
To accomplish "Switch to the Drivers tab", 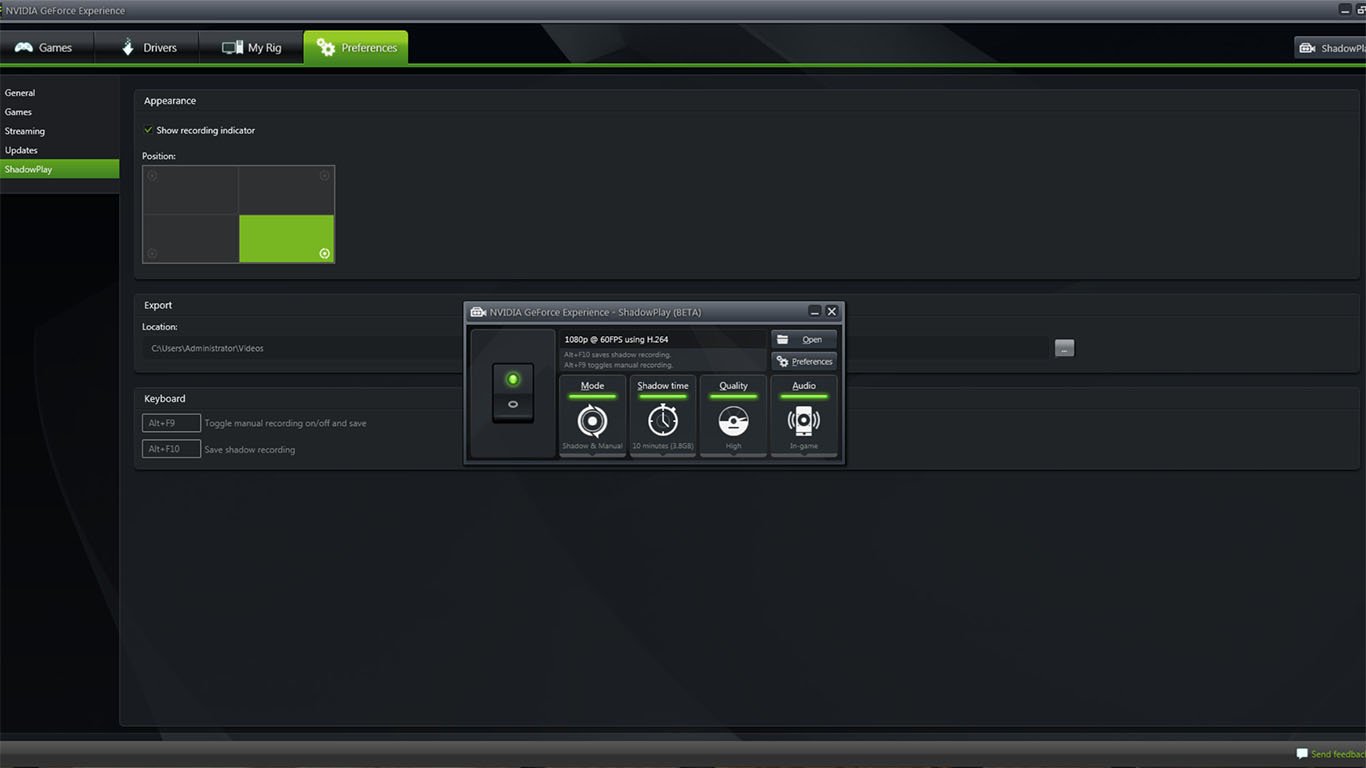I will (x=147, y=47).
